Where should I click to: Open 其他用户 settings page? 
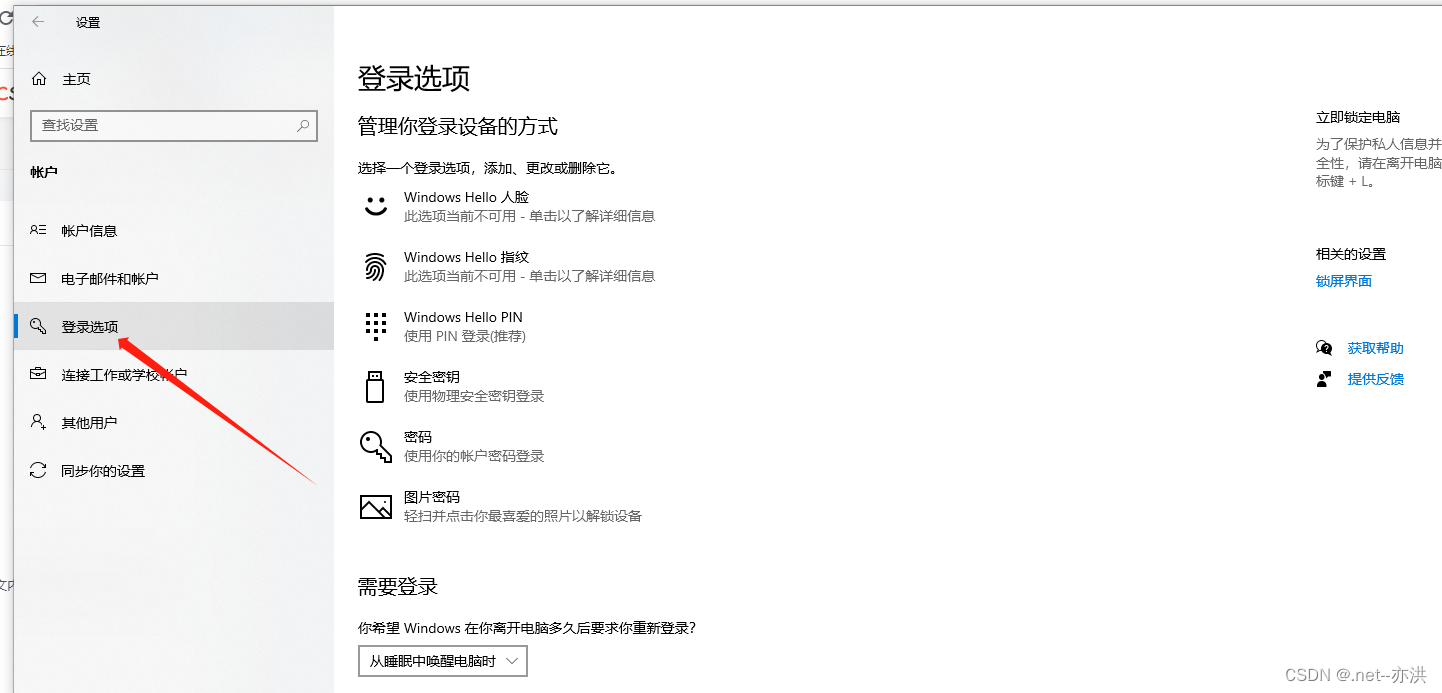tap(89, 422)
